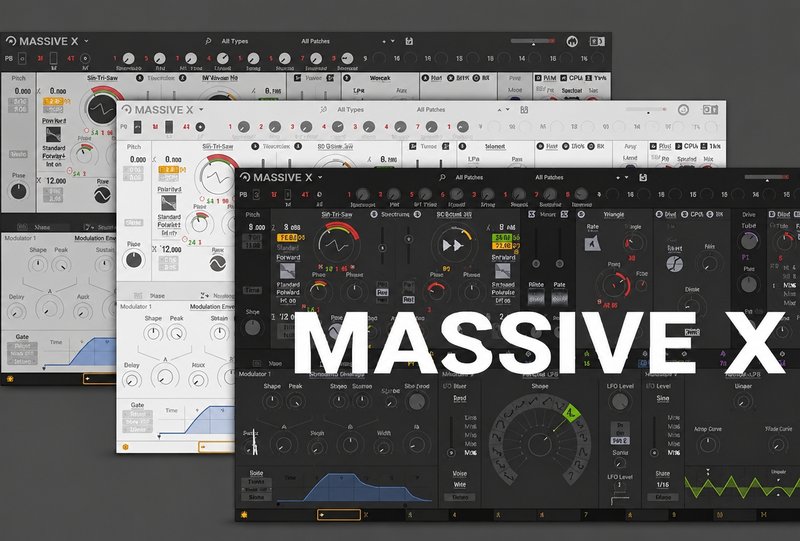Open Modulator 1 tab in the back window

tap(20, 238)
